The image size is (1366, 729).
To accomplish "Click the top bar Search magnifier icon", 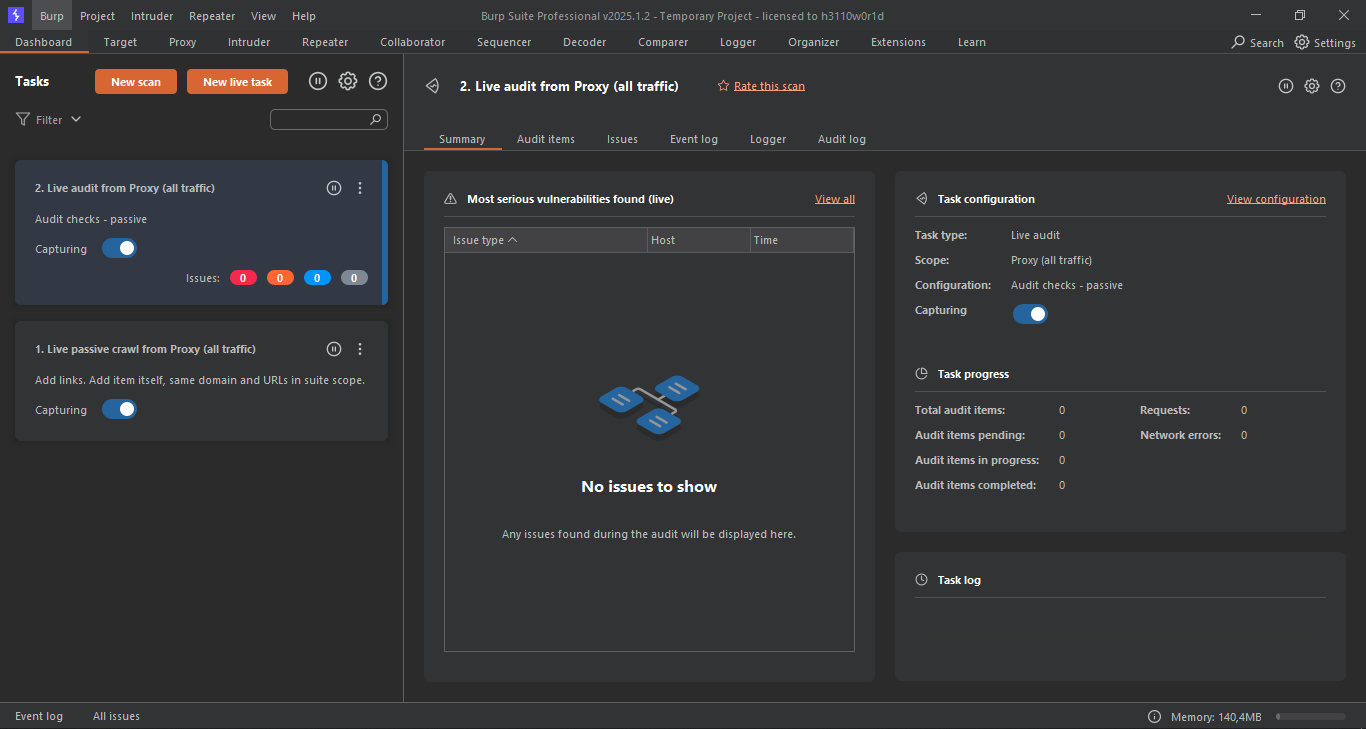I will [1238, 42].
